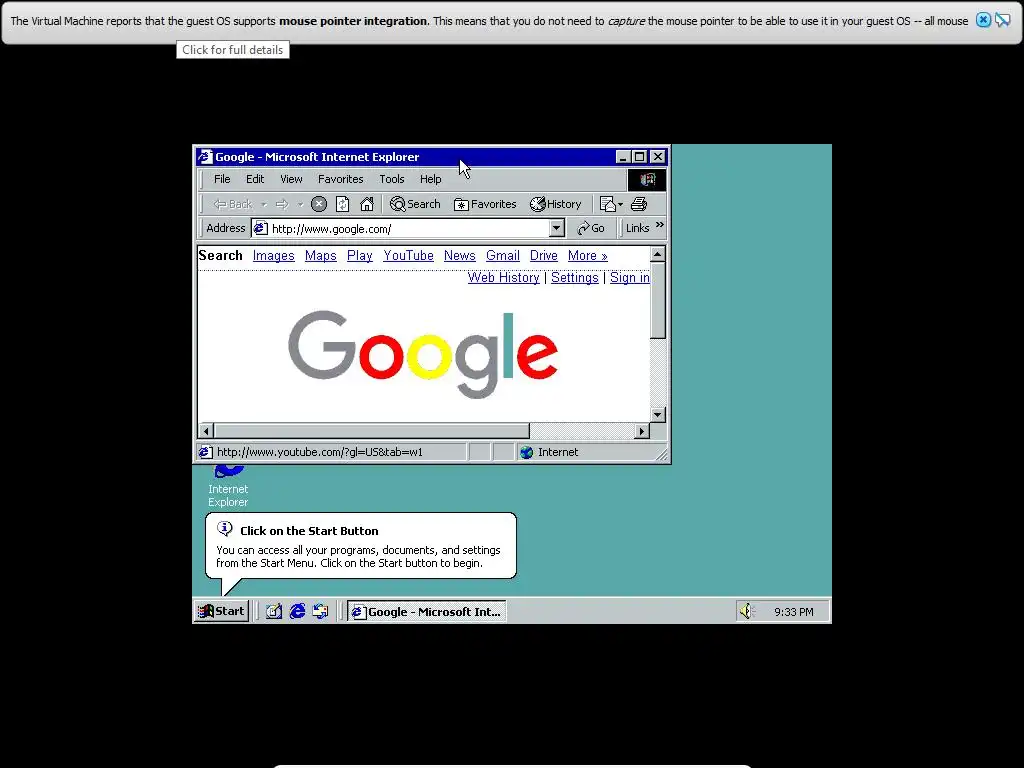Print the page with Print icon

[639, 204]
